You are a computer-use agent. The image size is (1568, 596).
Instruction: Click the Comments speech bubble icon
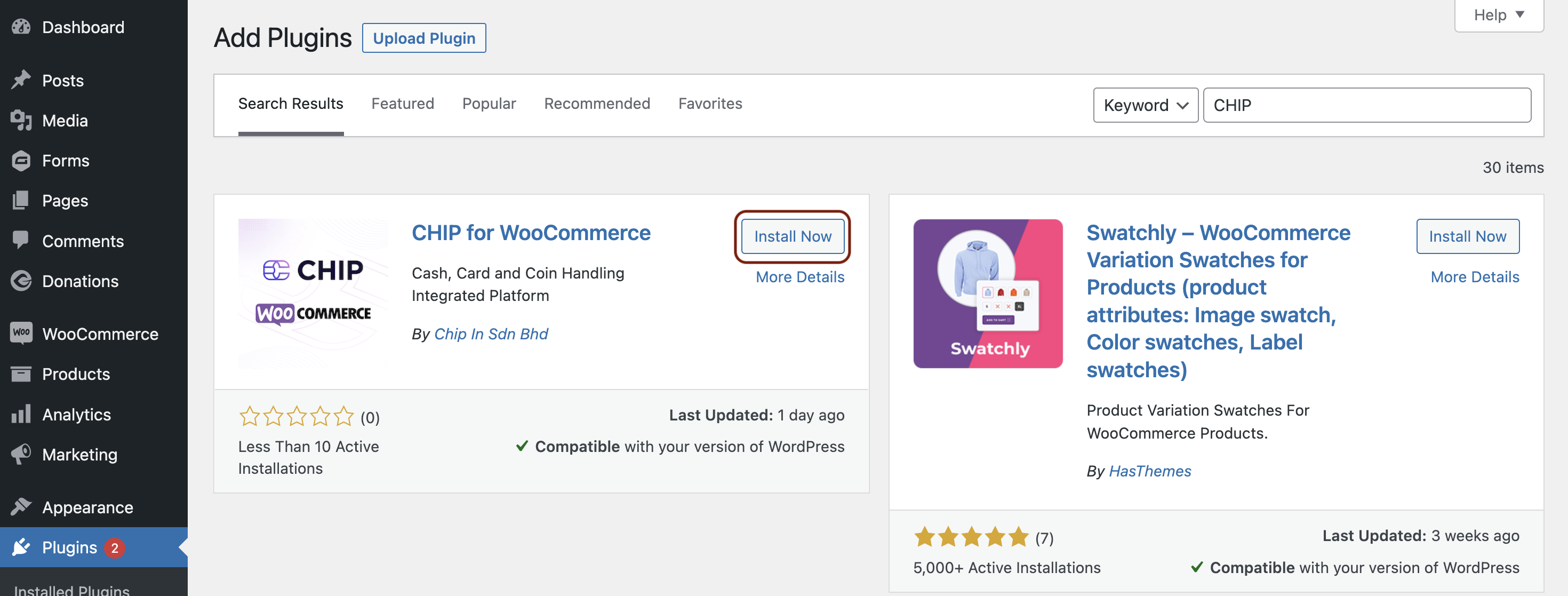21,240
